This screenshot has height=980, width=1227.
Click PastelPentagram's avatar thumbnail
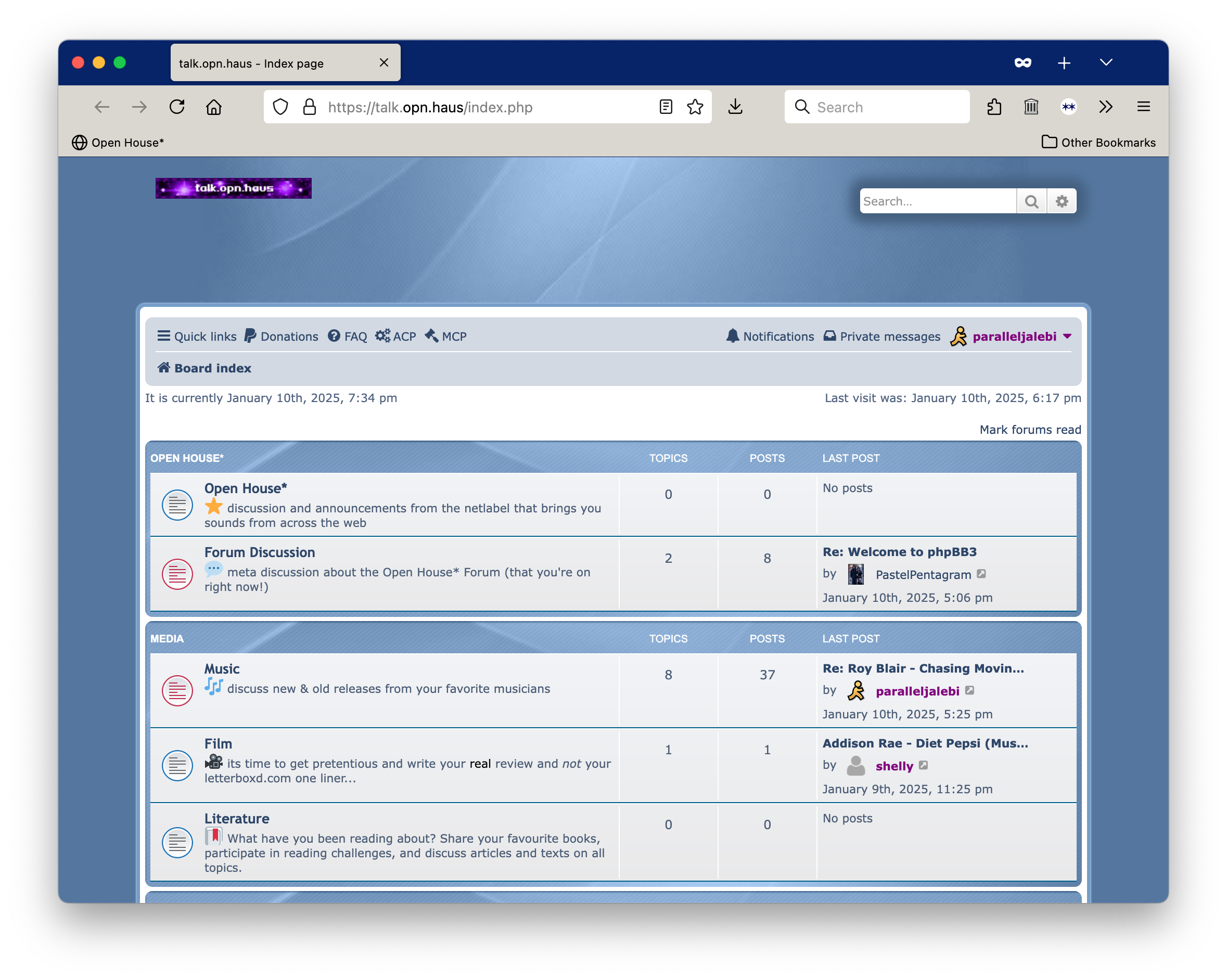[855, 574]
